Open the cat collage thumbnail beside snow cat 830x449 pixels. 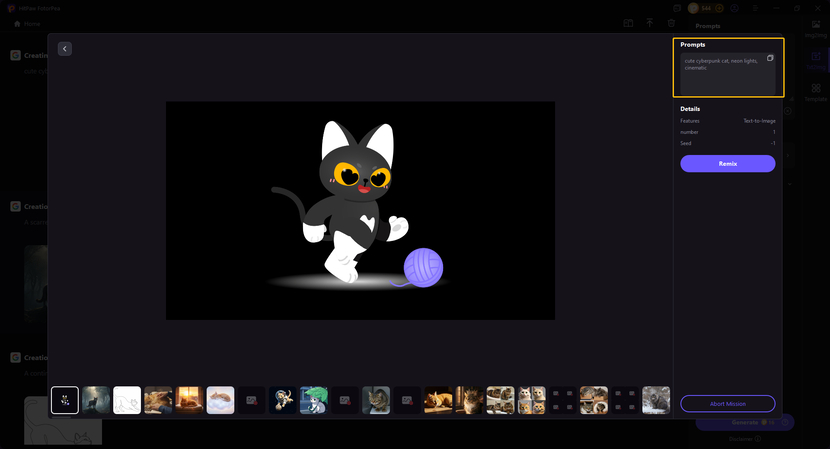(x=593, y=400)
